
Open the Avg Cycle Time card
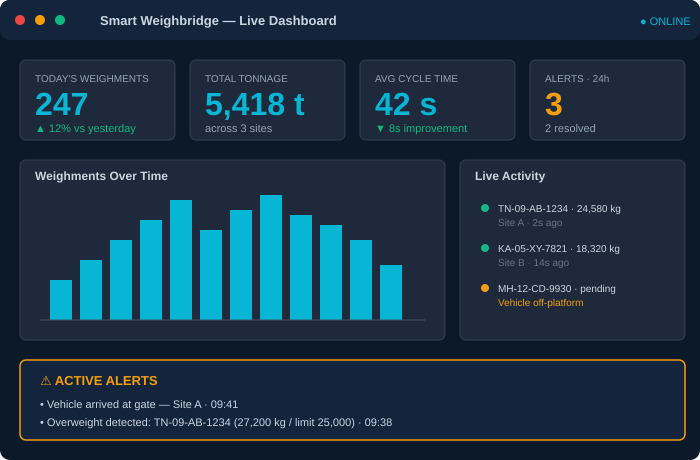438,100
